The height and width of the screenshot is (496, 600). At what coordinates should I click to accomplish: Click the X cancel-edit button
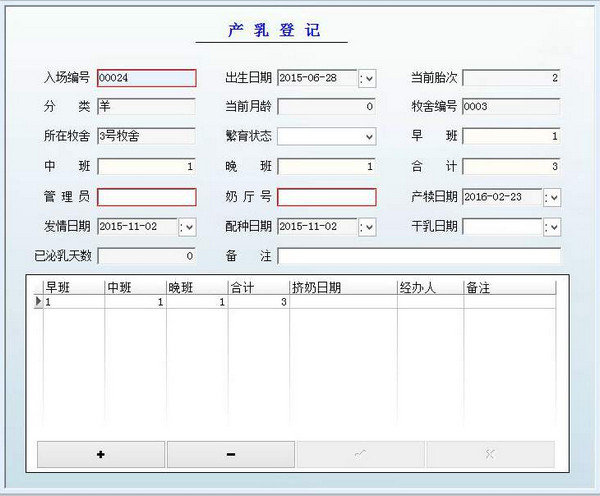point(490,454)
